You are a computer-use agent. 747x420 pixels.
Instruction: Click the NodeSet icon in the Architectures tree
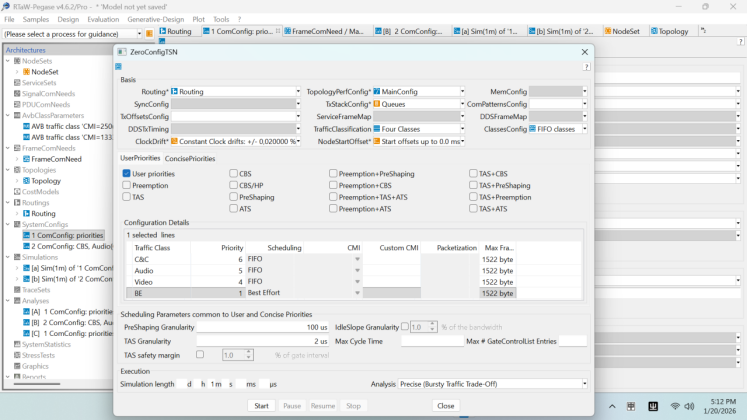[25, 72]
